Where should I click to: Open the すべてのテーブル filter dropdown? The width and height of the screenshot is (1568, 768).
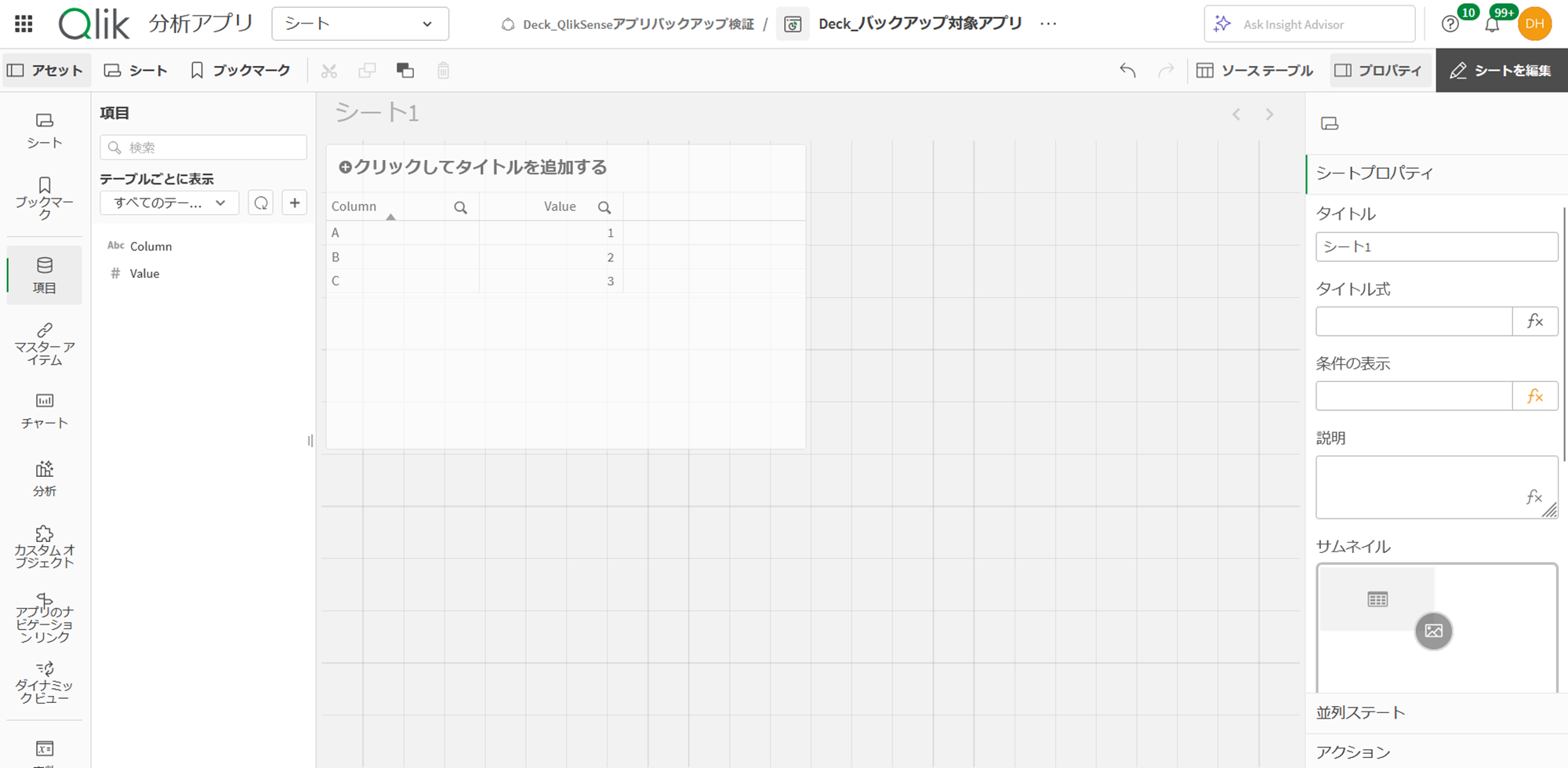pyautogui.click(x=169, y=202)
